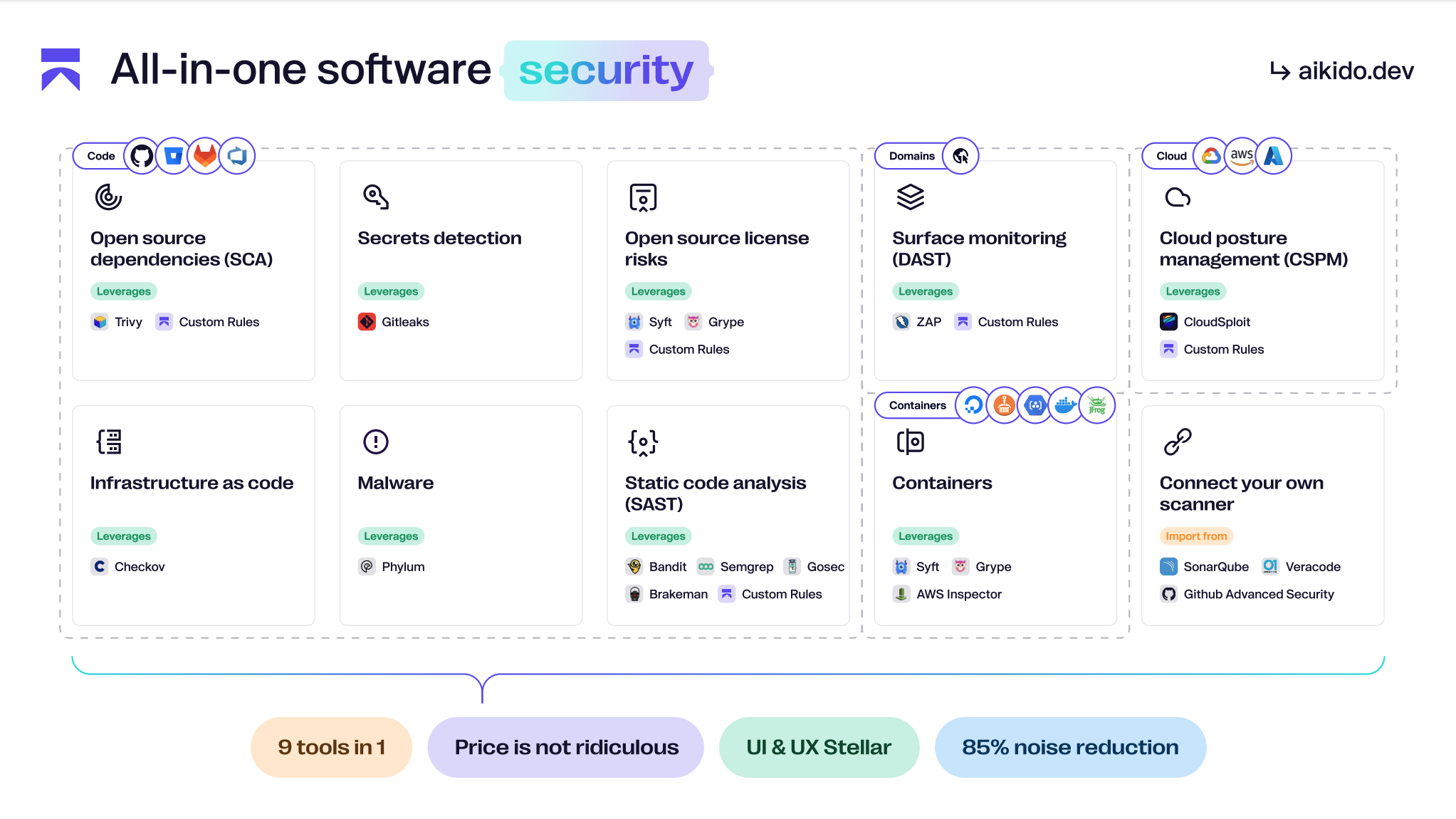Click the 85% noise reduction pill
The image size is (1456, 819).
coord(1070,747)
